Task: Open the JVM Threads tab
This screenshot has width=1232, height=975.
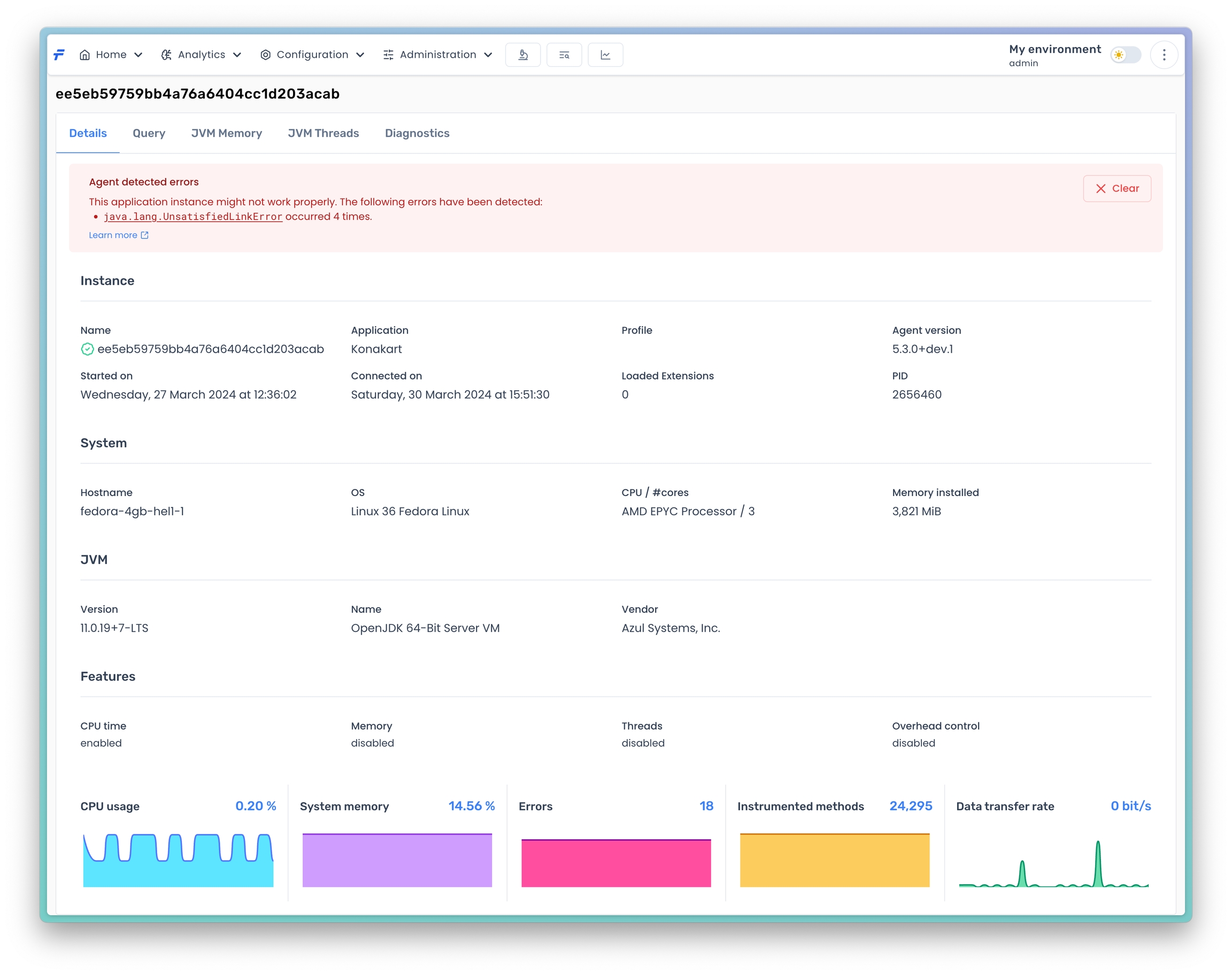Action: tap(323, 133)
